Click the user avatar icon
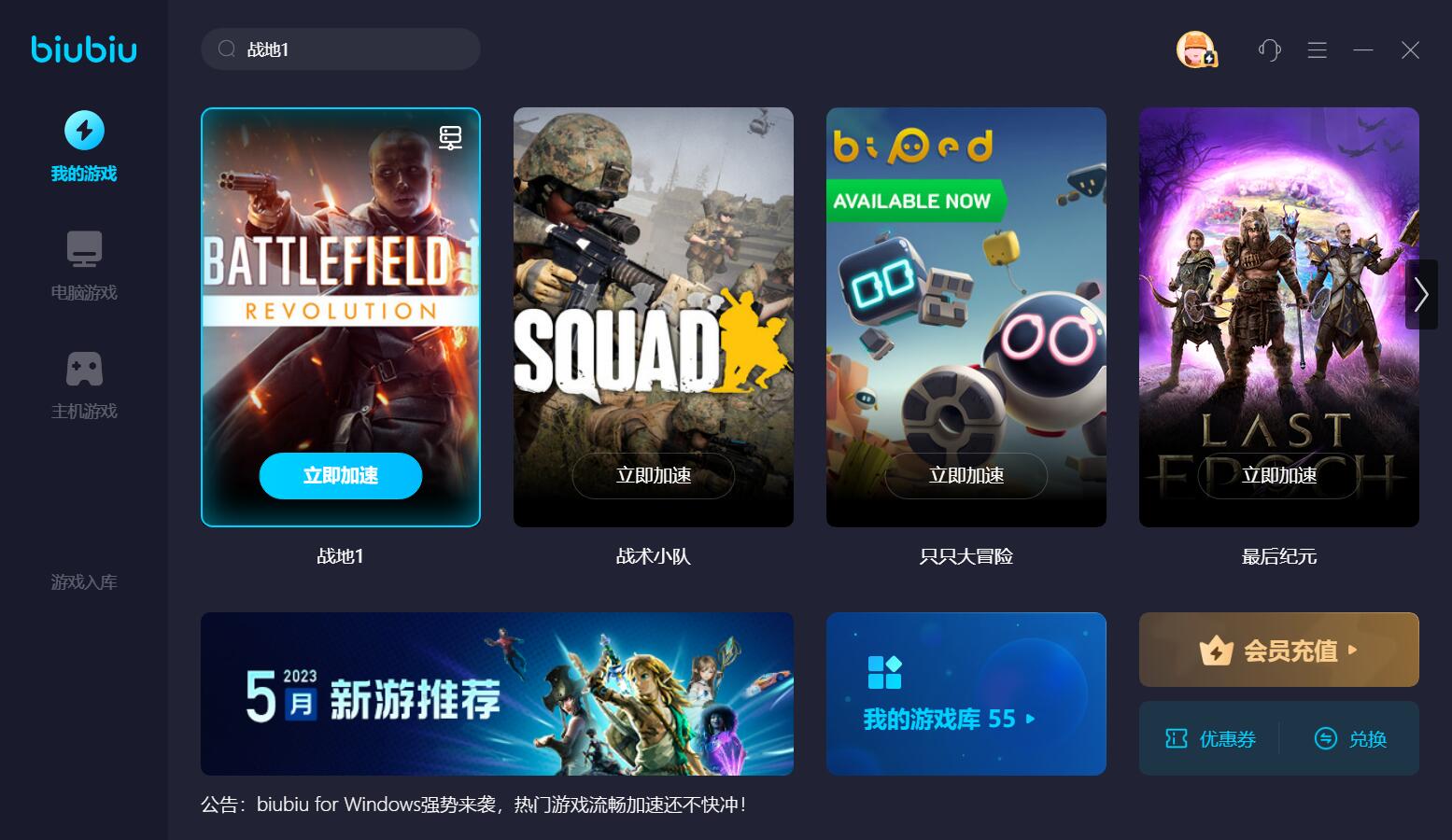The height and width of the screenshot is (840, 1452). pyautogui.click(x=1195, y=49)
